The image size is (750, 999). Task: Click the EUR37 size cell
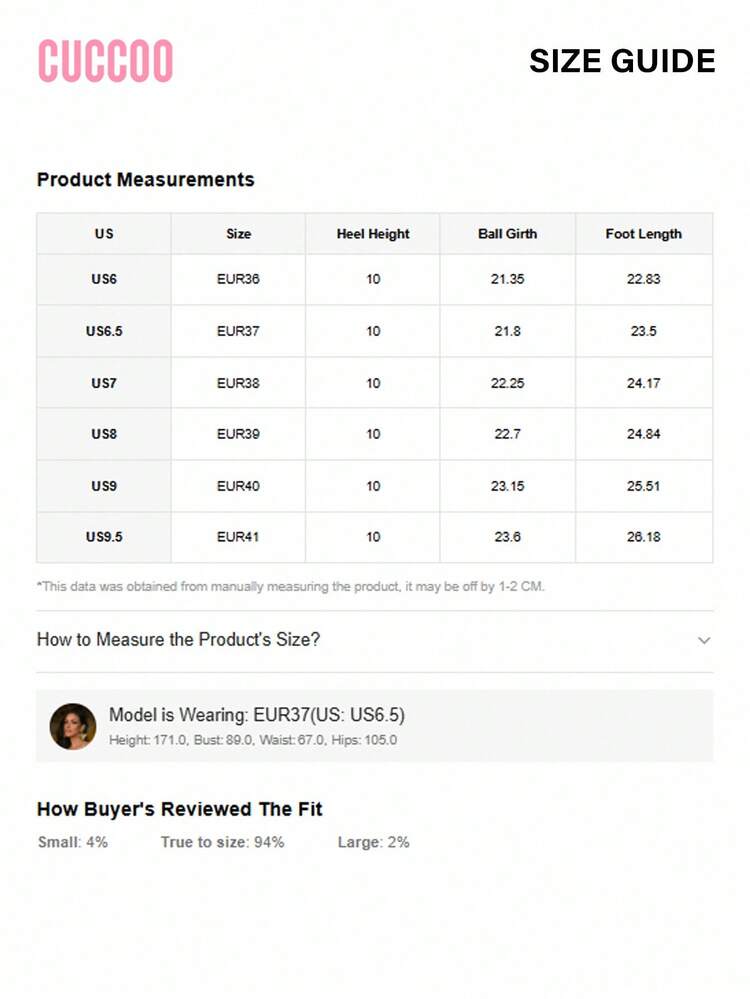click(x=238, y=331)
